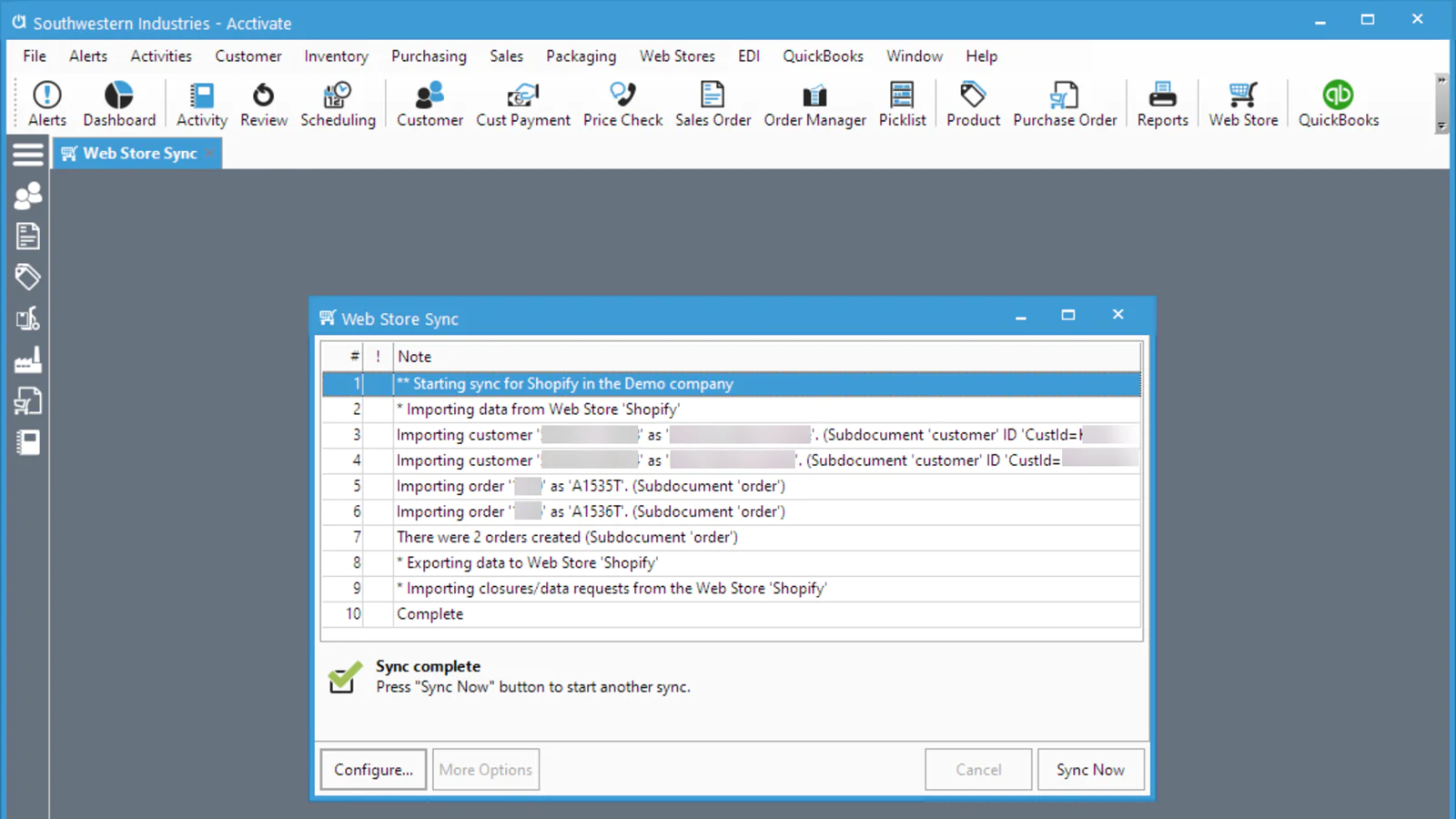The width and height of the screenshot is (1456, 819).
Task: Select the Web Store Sync tab
Action: [136, 154]
